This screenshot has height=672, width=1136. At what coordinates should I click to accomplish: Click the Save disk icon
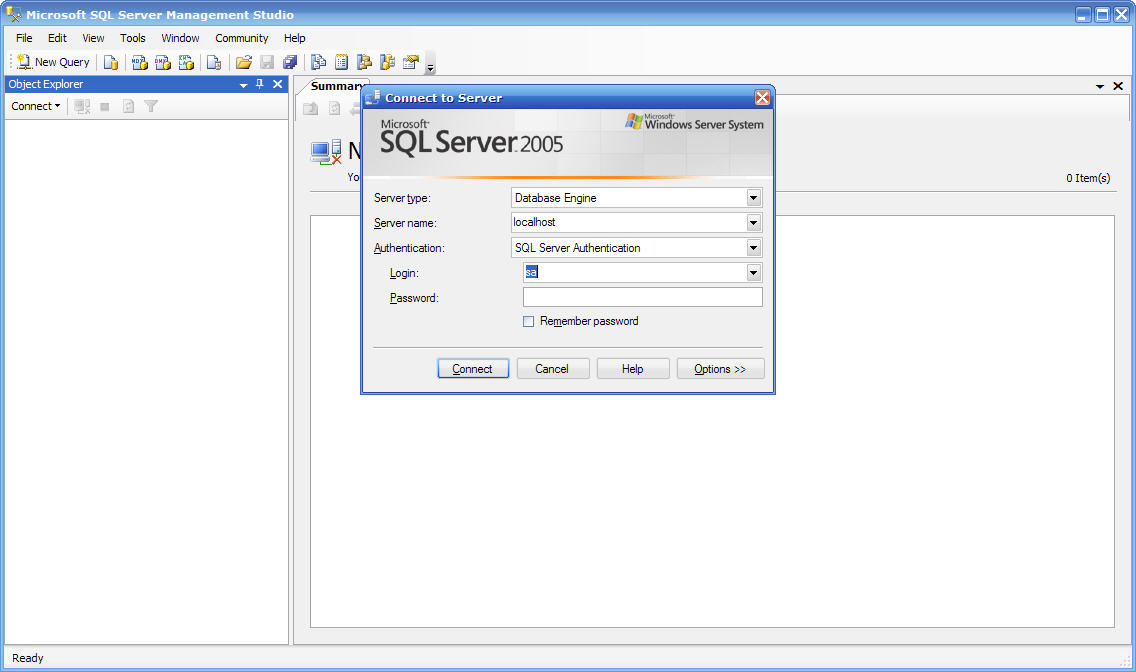267,62
